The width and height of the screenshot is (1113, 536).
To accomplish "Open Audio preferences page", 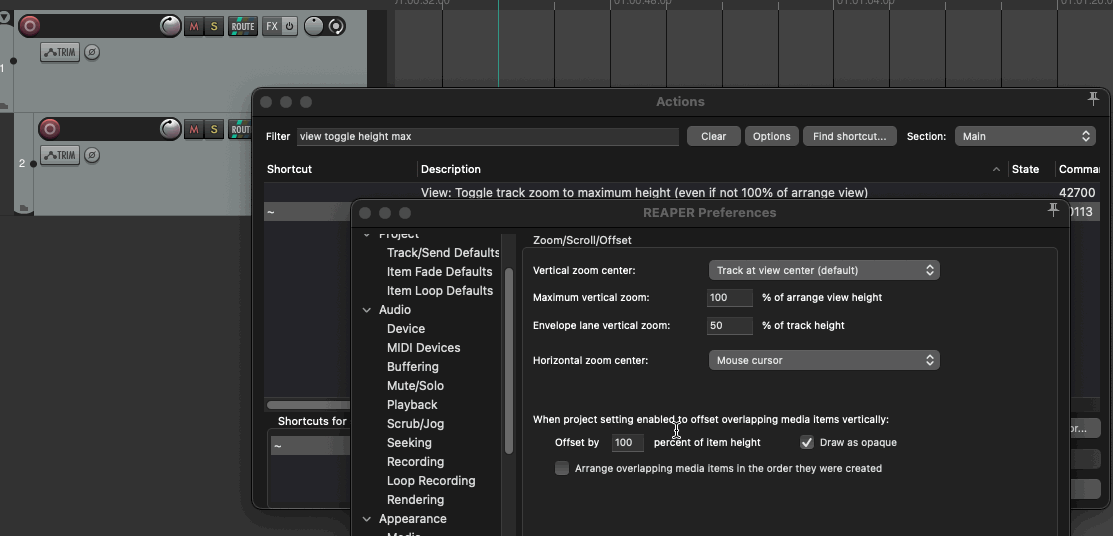I will 395,310.
